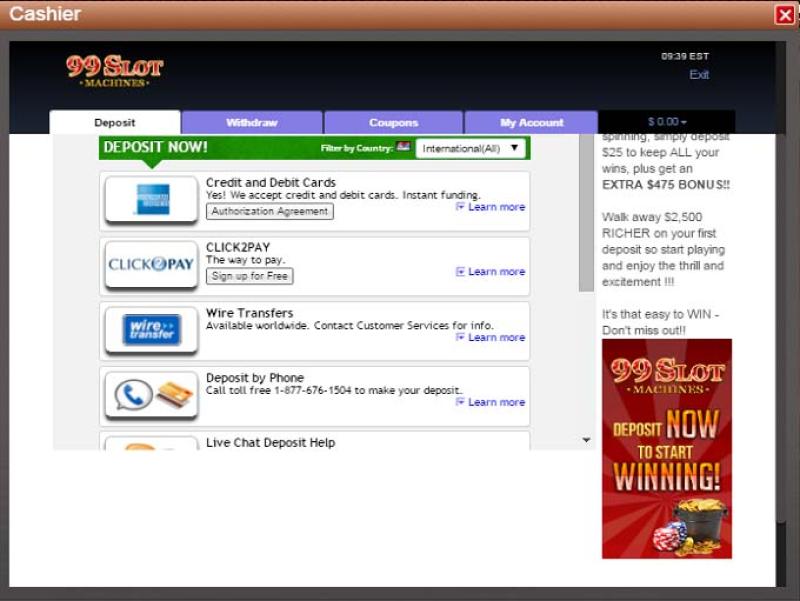Click the country flag icon beside filter

(404, 148)
